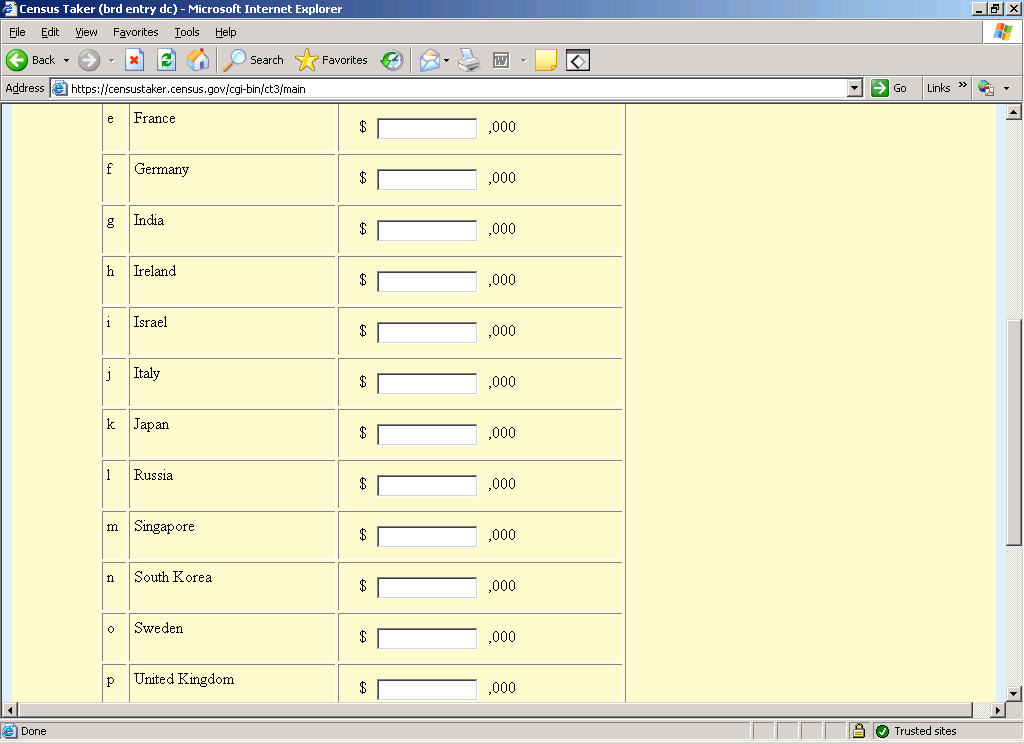Click the Ireland dollar amount field
Viewport: 1024px width, 744px height.
[427, 281]
